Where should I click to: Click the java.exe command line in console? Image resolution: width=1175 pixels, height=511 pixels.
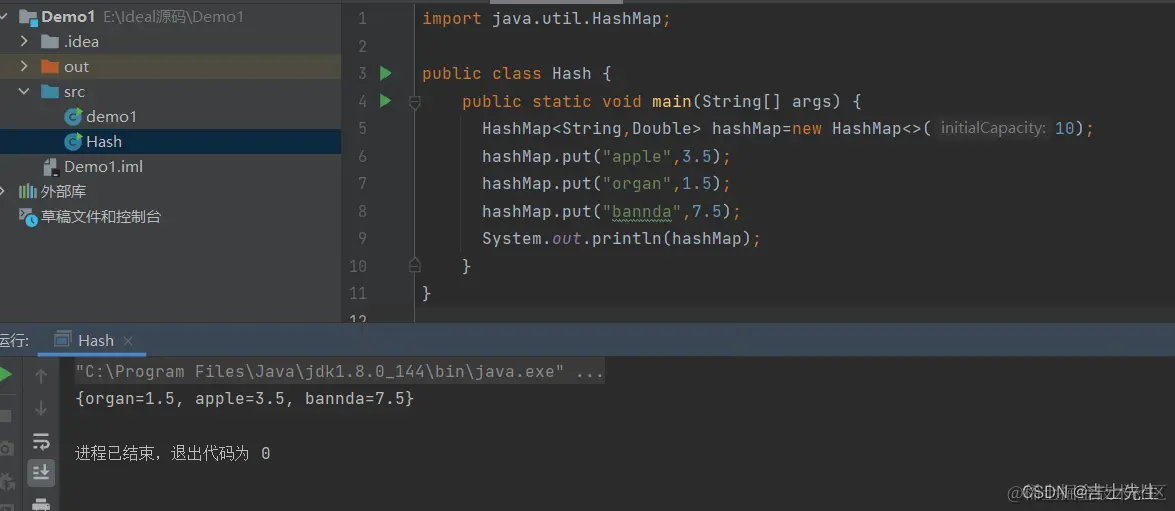pos(339,372)
